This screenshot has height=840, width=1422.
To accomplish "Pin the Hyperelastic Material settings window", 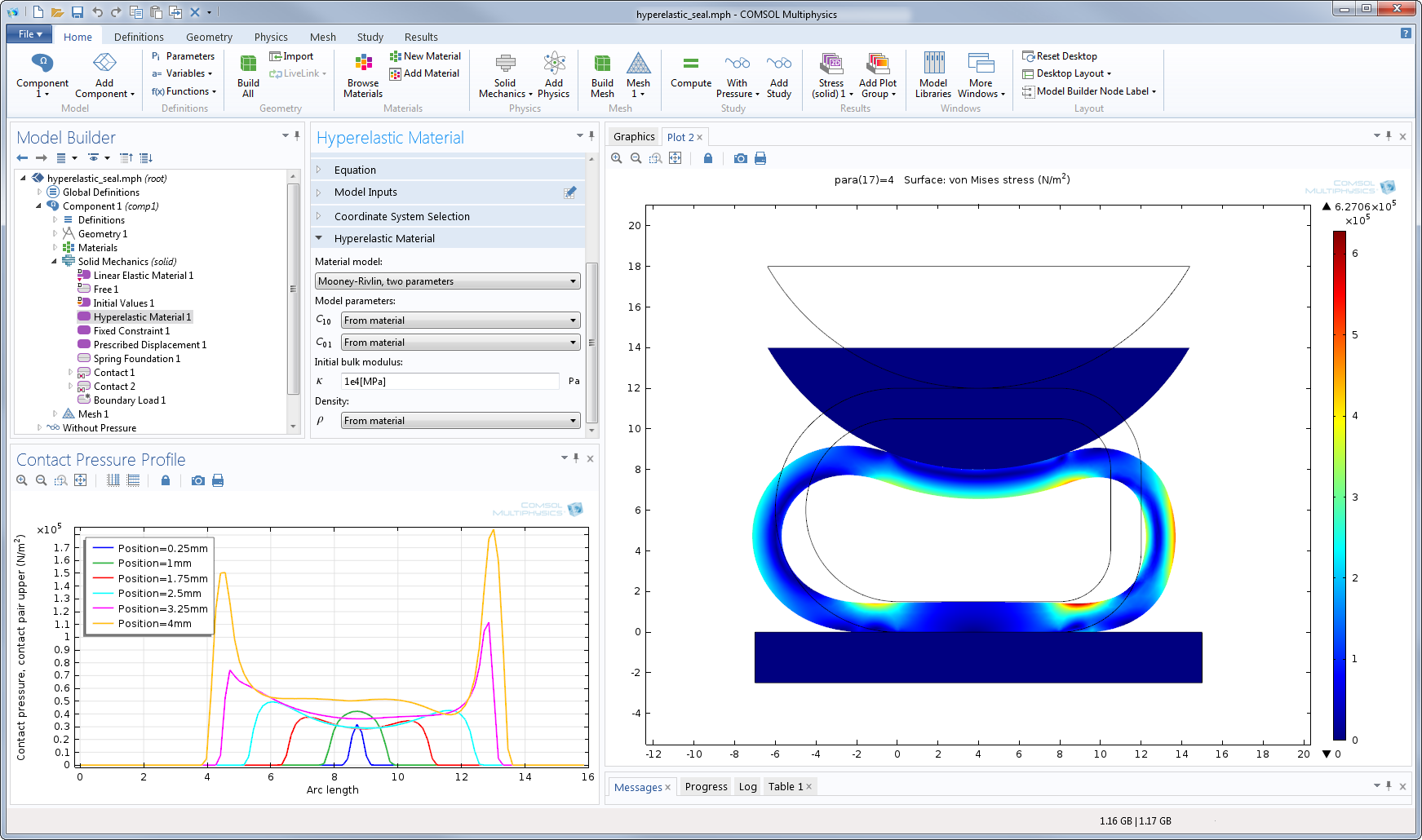I will click(591, 135).
